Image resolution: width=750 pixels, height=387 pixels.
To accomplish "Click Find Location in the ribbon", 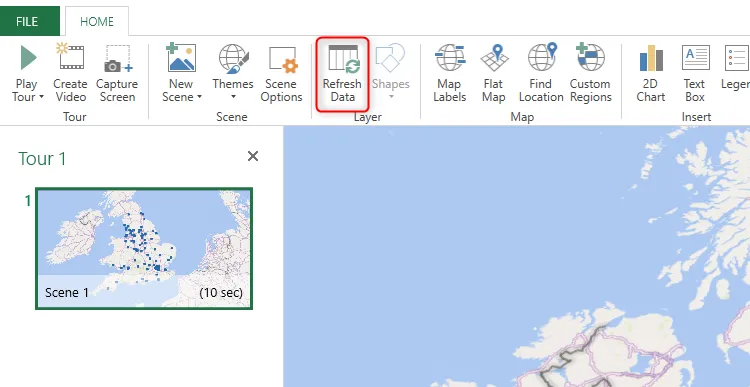I will pyautogui.click(x=541, y=73).
